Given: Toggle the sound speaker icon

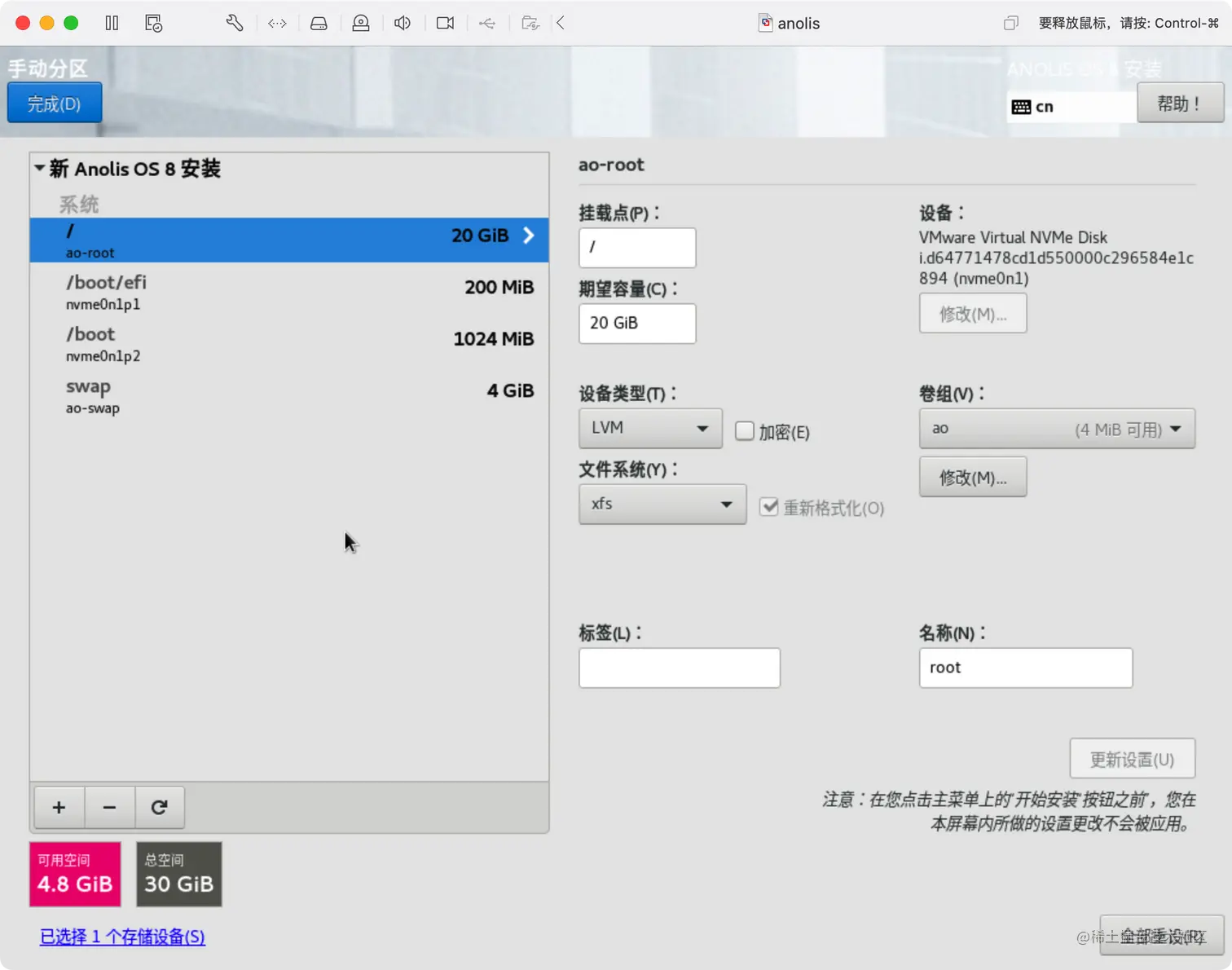Looking at the screenshot, I should coord(403,23).
